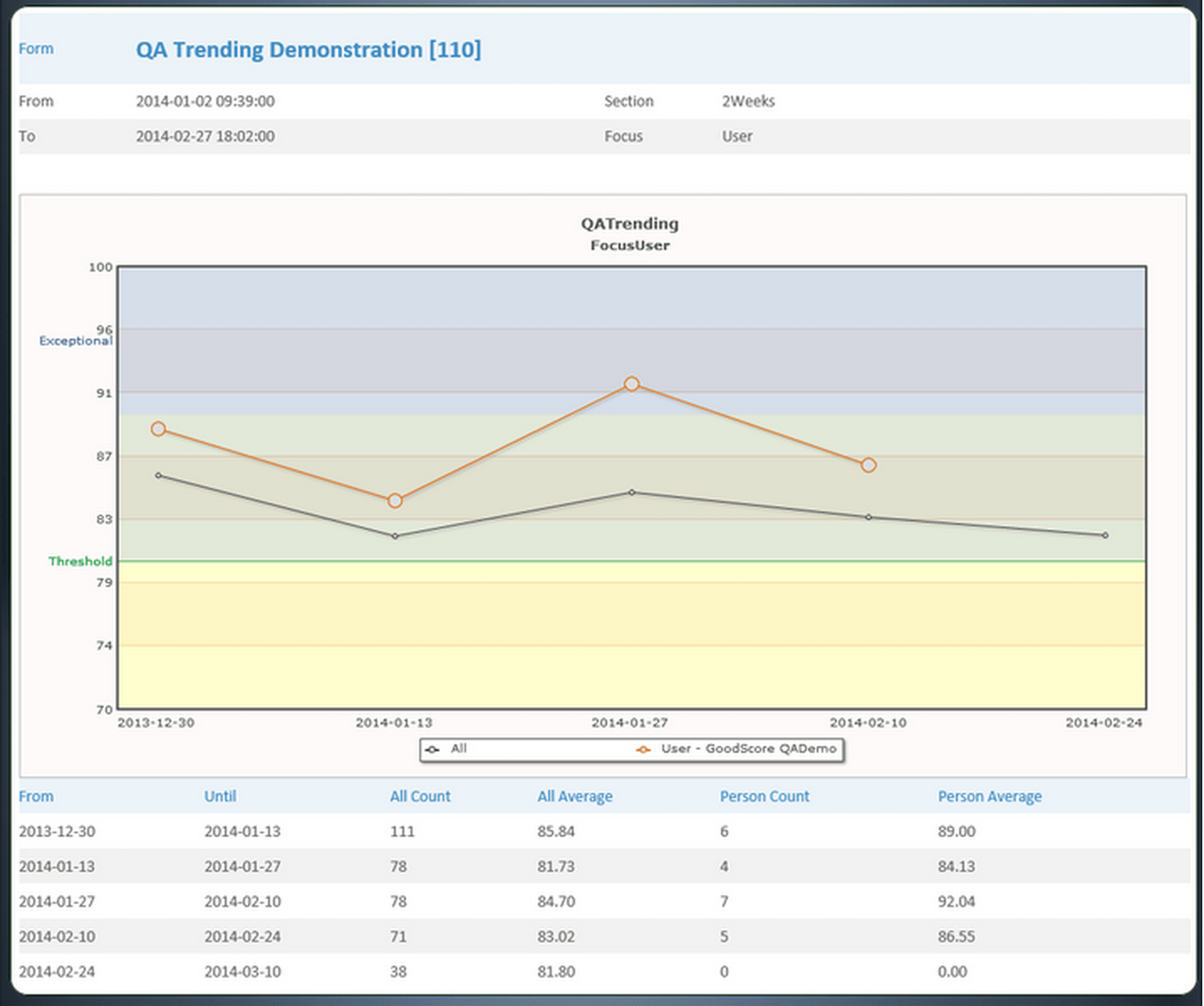
Task: Click the orange User data point at 2014-01-27
Action: (x=631, y=384)
